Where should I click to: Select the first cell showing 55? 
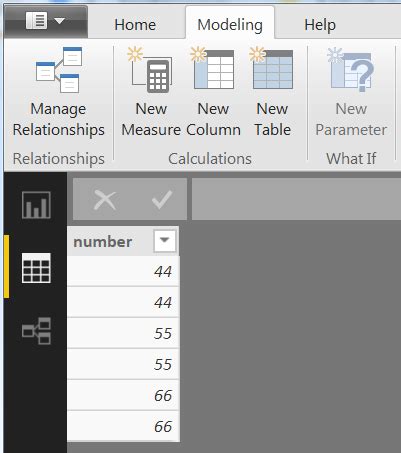tap(123, 333)
